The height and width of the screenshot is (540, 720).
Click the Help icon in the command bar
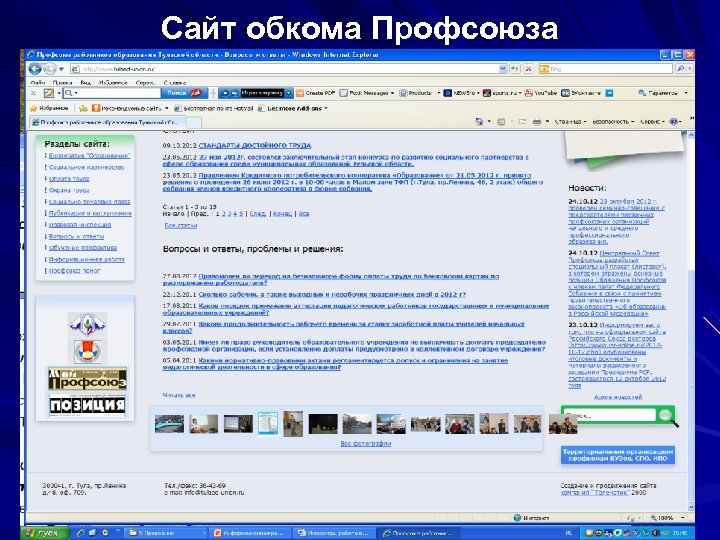[x=674, y=122]
